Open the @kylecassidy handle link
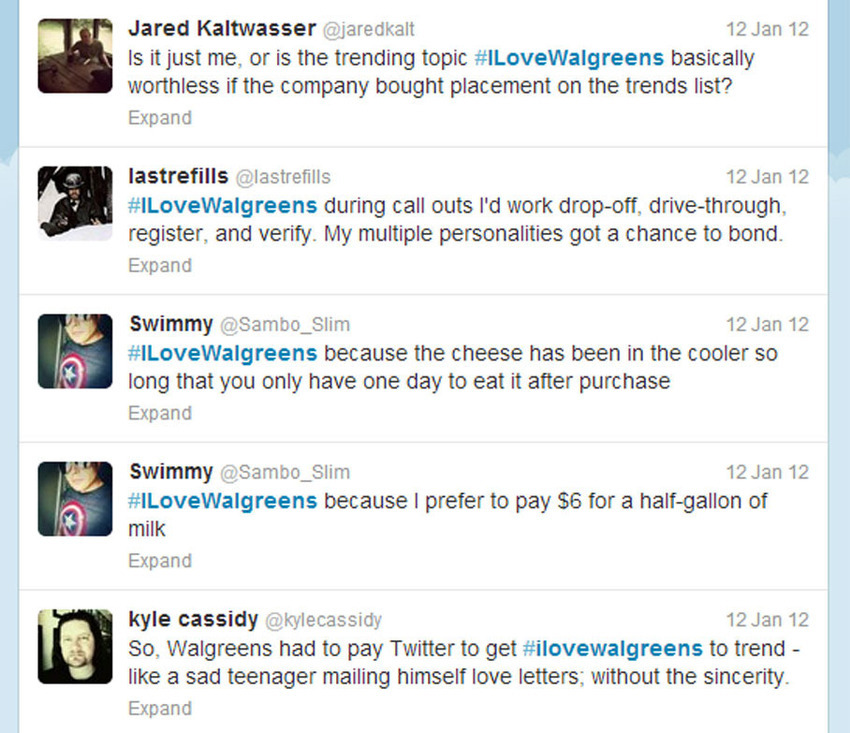 [x=323, y=620]
